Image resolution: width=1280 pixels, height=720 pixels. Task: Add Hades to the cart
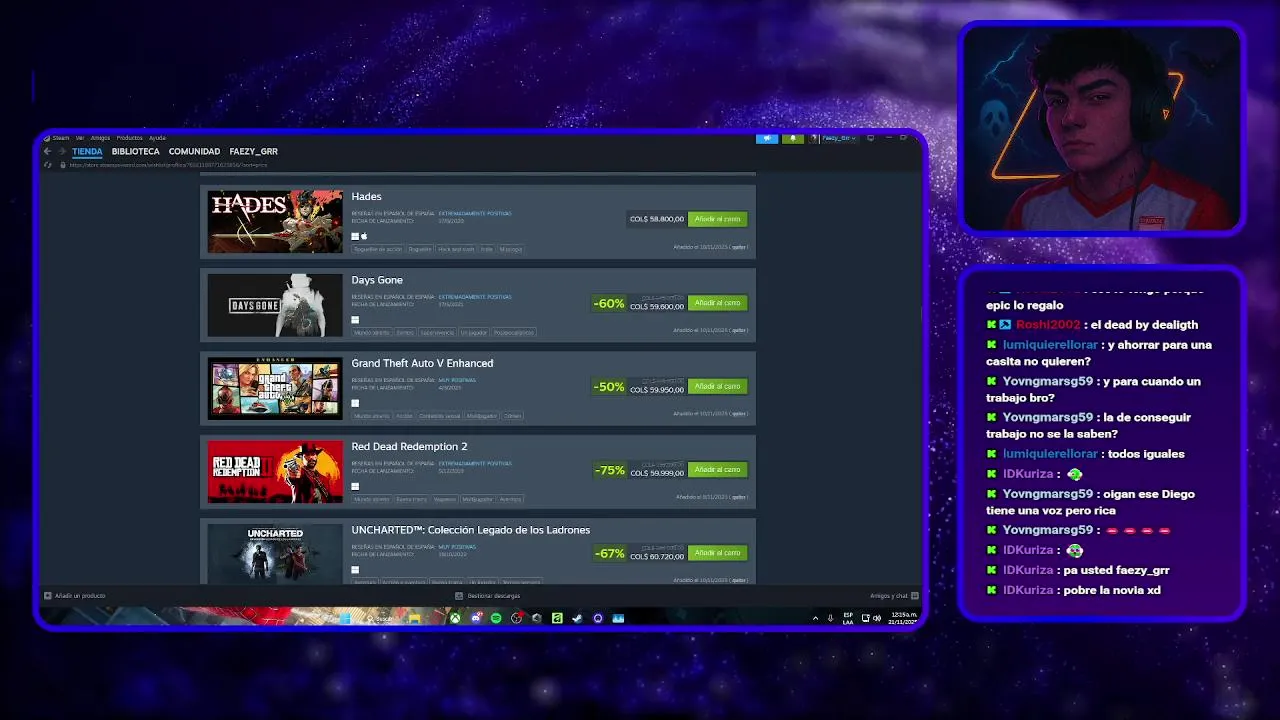coord(717,219)
